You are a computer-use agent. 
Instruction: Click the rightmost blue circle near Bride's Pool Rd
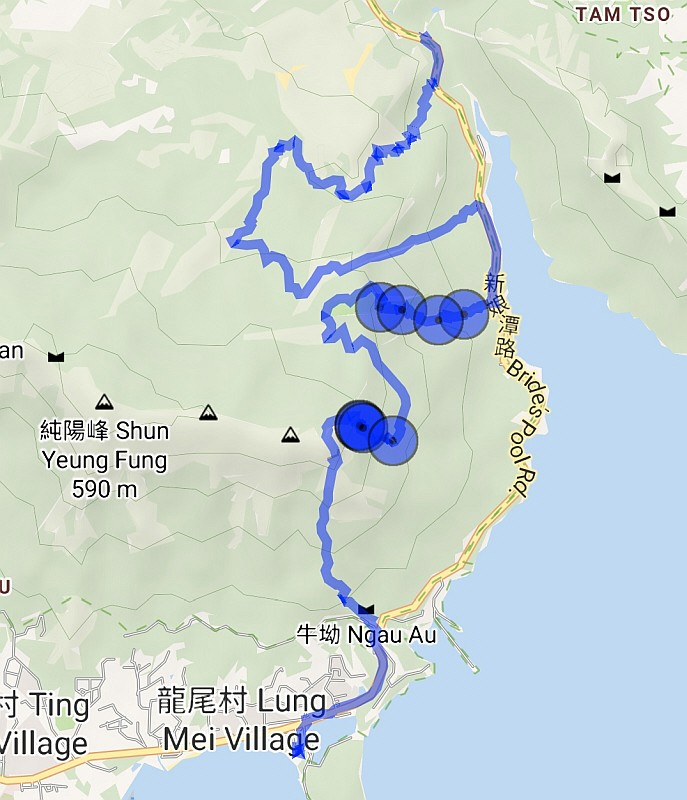[464, 314]
